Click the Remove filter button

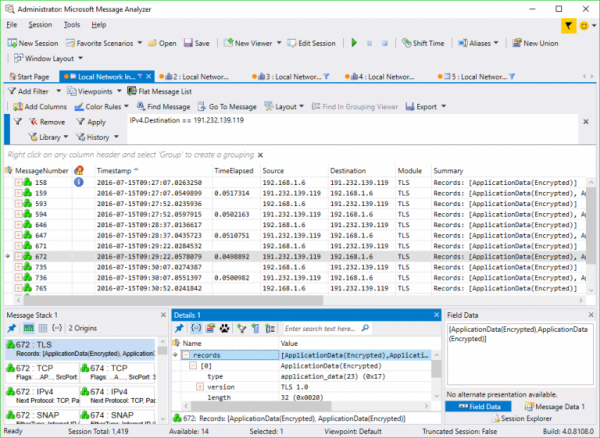(47, 122)
